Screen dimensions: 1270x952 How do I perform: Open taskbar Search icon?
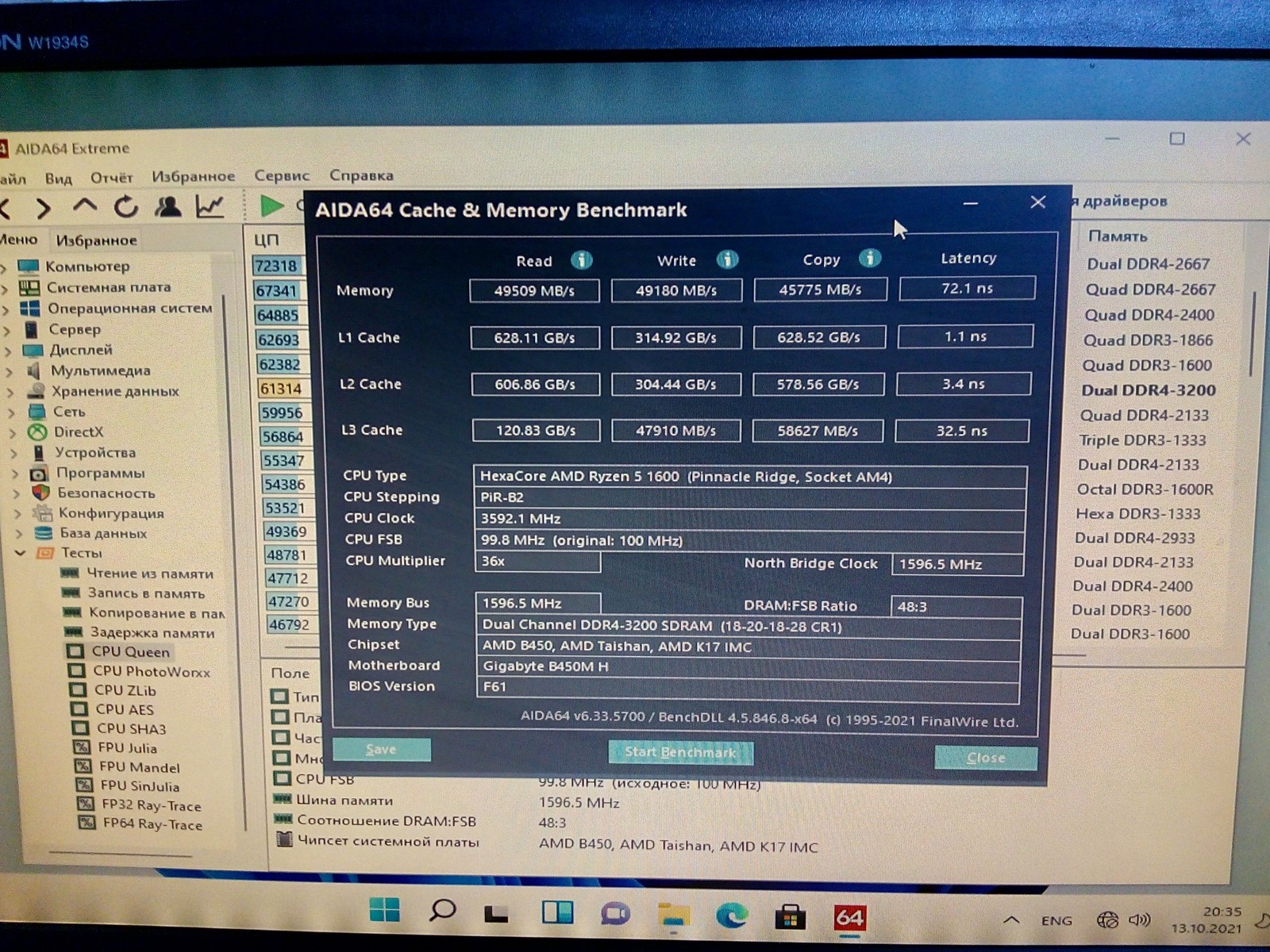click(442, 912)
